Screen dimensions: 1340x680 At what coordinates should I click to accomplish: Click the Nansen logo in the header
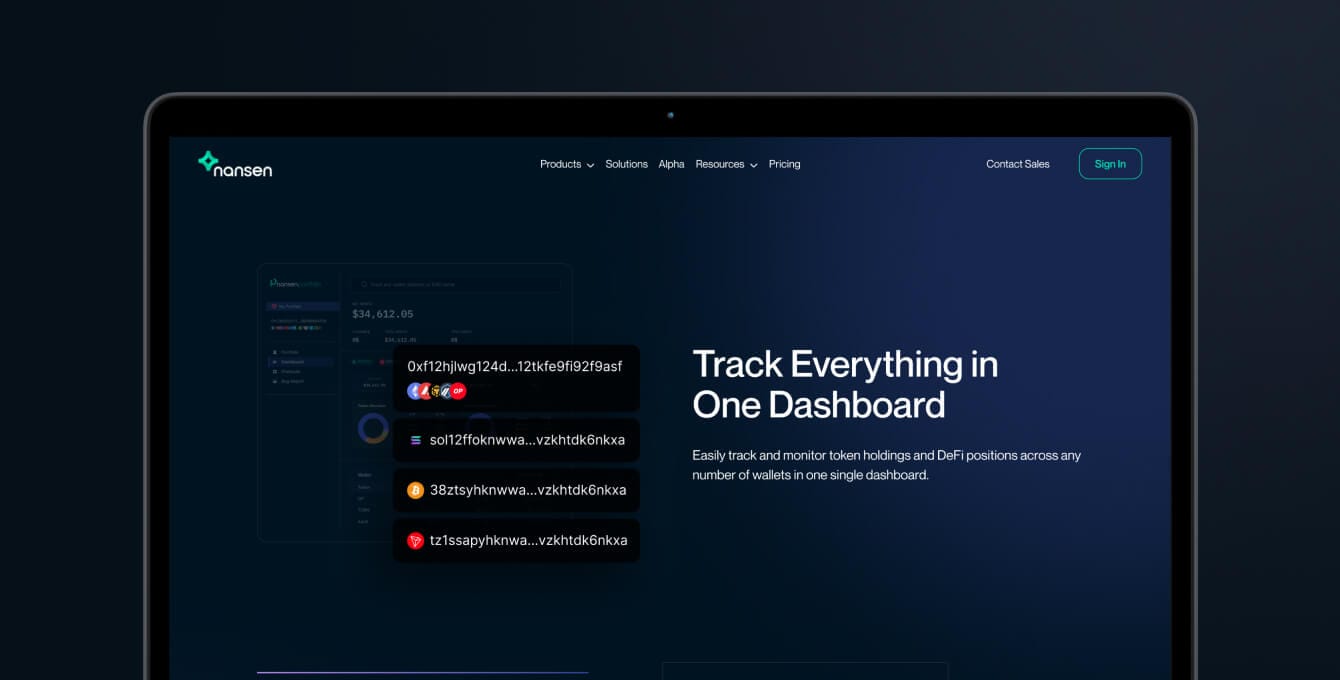[235, 164]
